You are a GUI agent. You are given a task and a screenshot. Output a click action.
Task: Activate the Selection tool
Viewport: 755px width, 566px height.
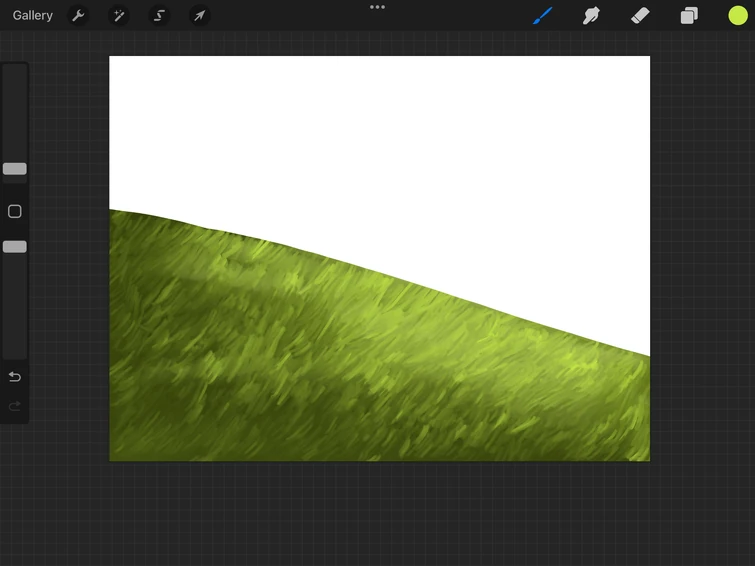(x=159, y=16)
